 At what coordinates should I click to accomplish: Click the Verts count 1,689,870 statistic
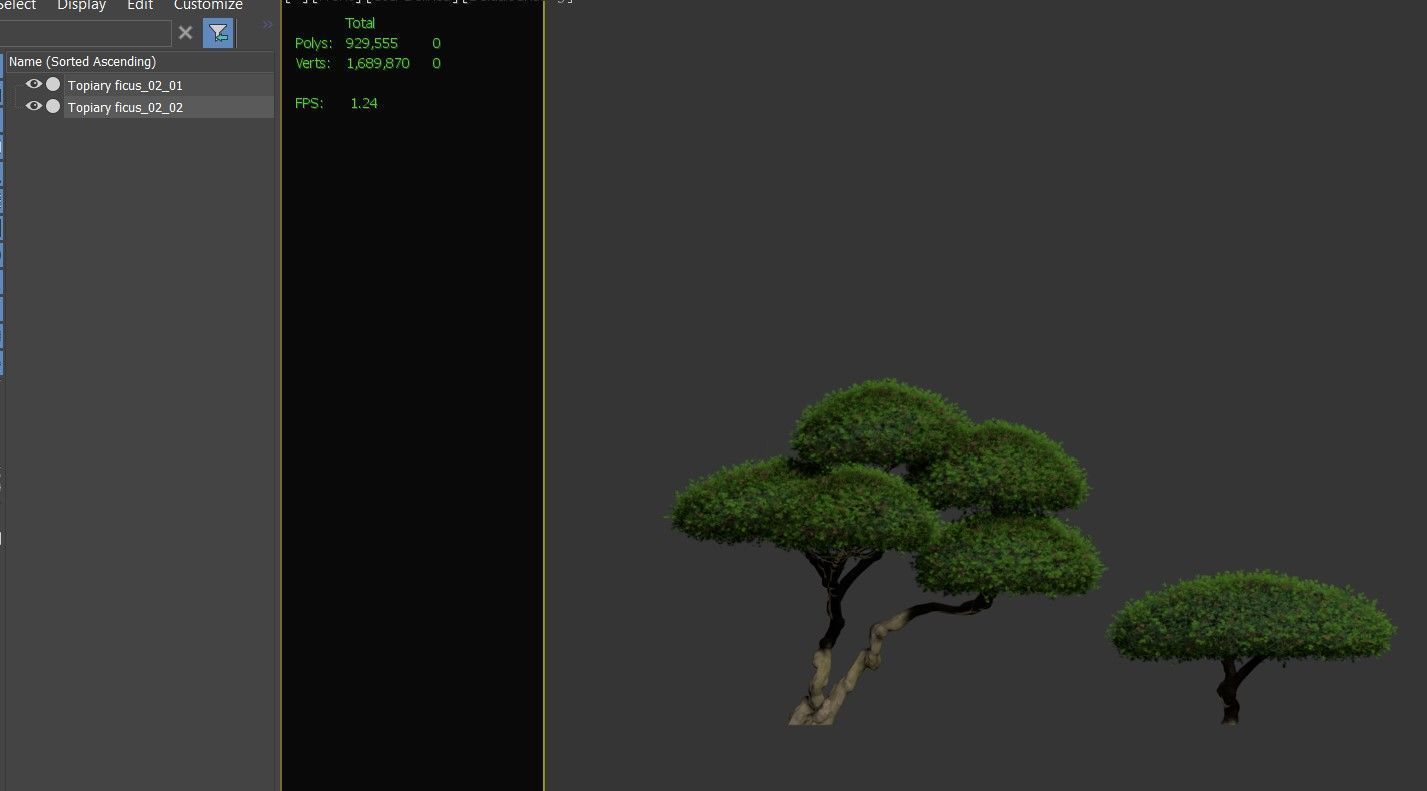pyautogui.click(x=378, y=63)
